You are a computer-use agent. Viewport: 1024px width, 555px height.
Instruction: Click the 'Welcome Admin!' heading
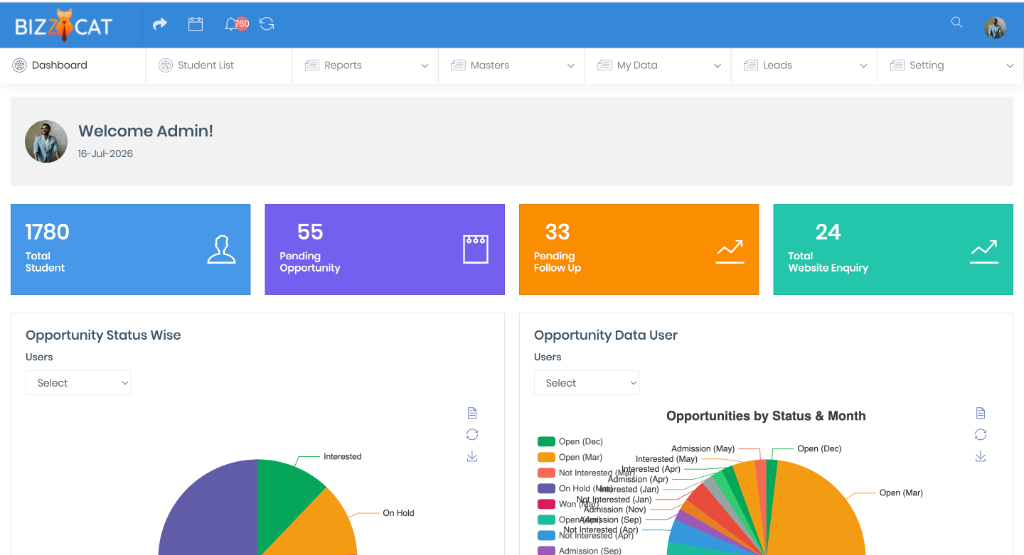point(146,131)
